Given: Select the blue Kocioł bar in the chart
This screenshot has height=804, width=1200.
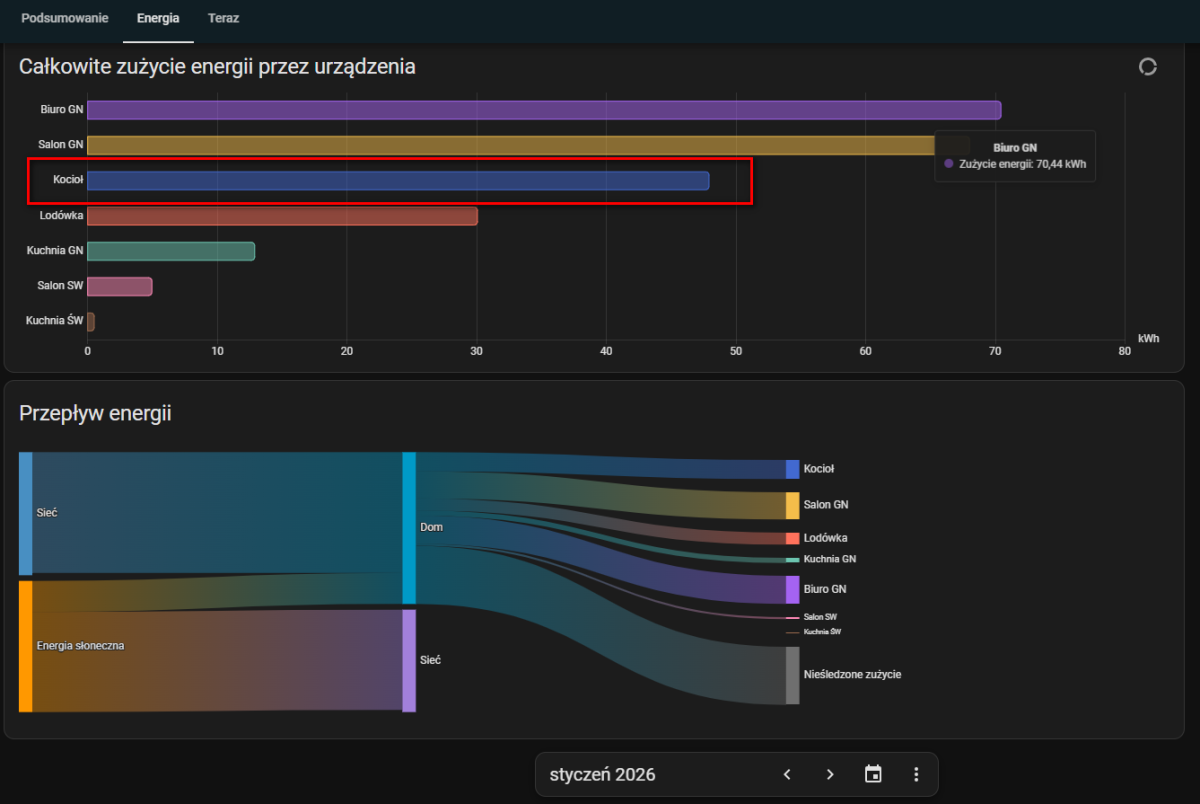Looking at the screenshot, I should tap(398, 181).
